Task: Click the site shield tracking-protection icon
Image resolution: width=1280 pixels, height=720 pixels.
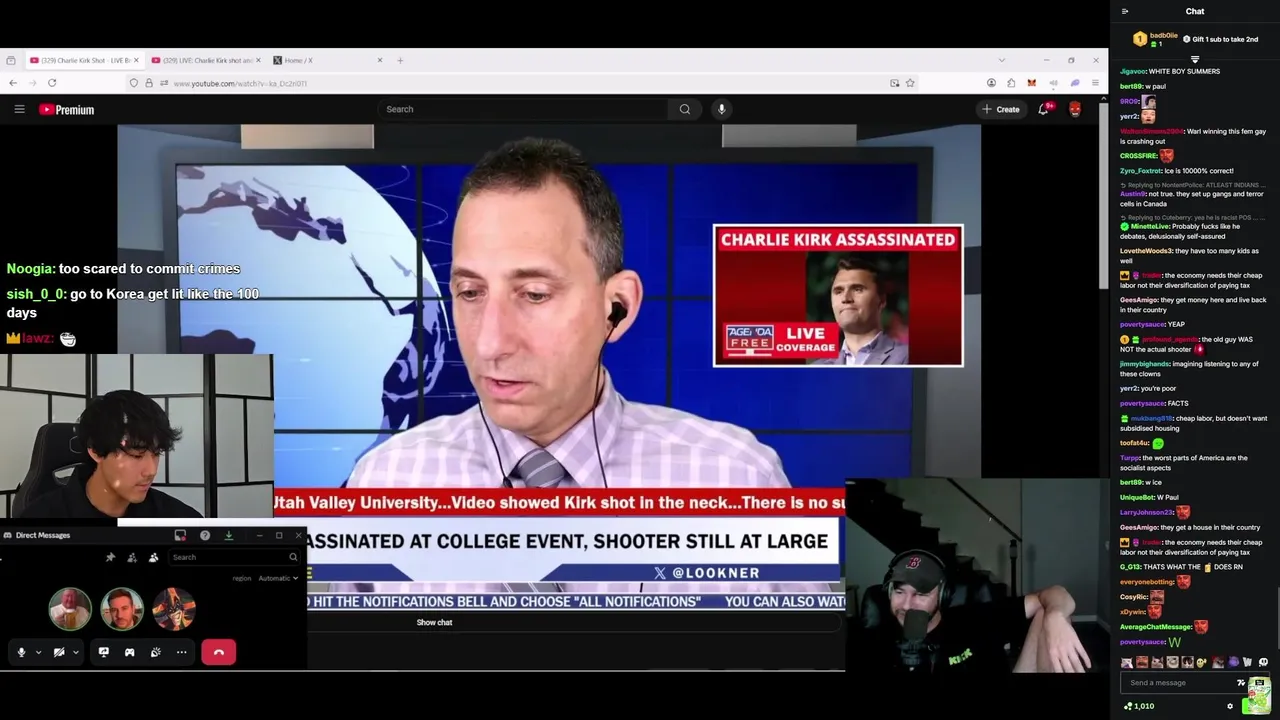Action: (134, 83)
